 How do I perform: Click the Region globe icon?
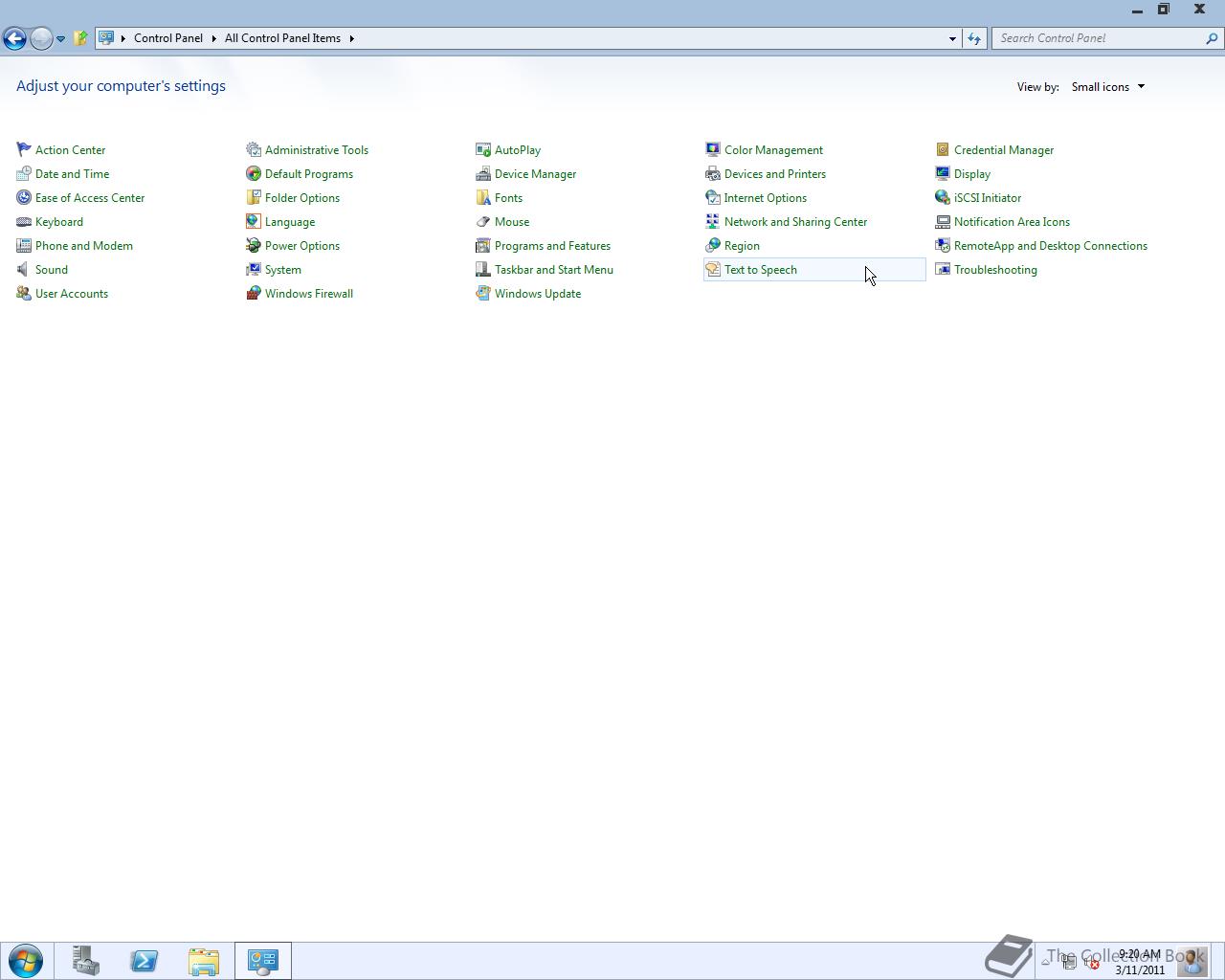pyautogui.click(x=713, y=245)
